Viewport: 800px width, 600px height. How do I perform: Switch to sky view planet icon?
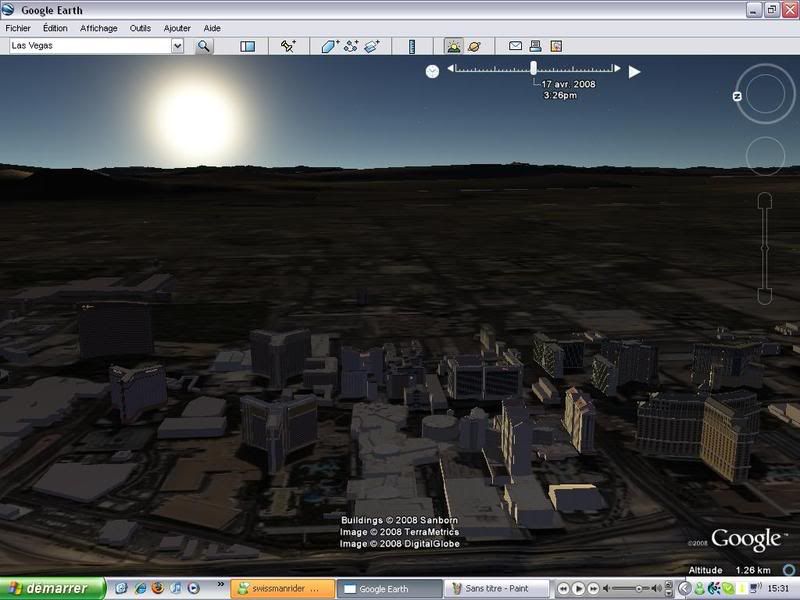click(474, 46)
